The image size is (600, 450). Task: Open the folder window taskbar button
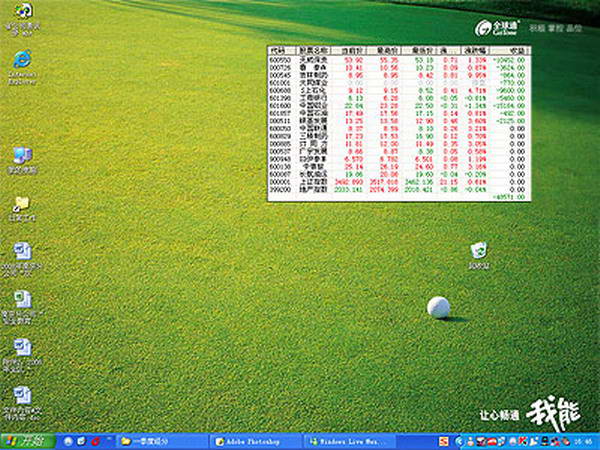click(x=161, y=442)
